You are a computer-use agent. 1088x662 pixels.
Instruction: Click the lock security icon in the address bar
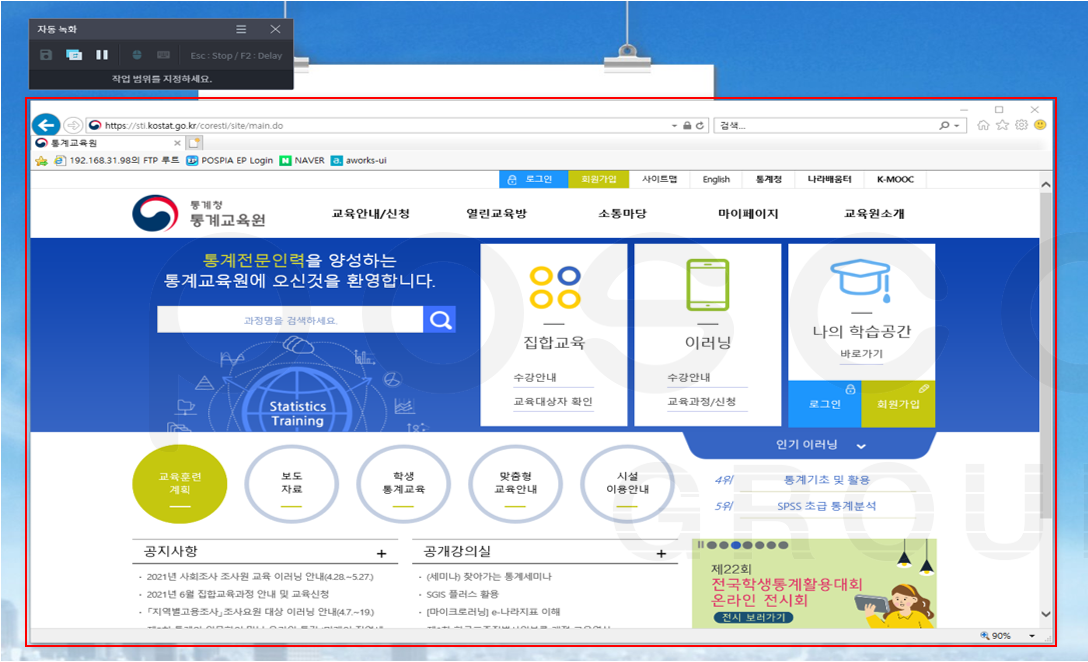687,126
